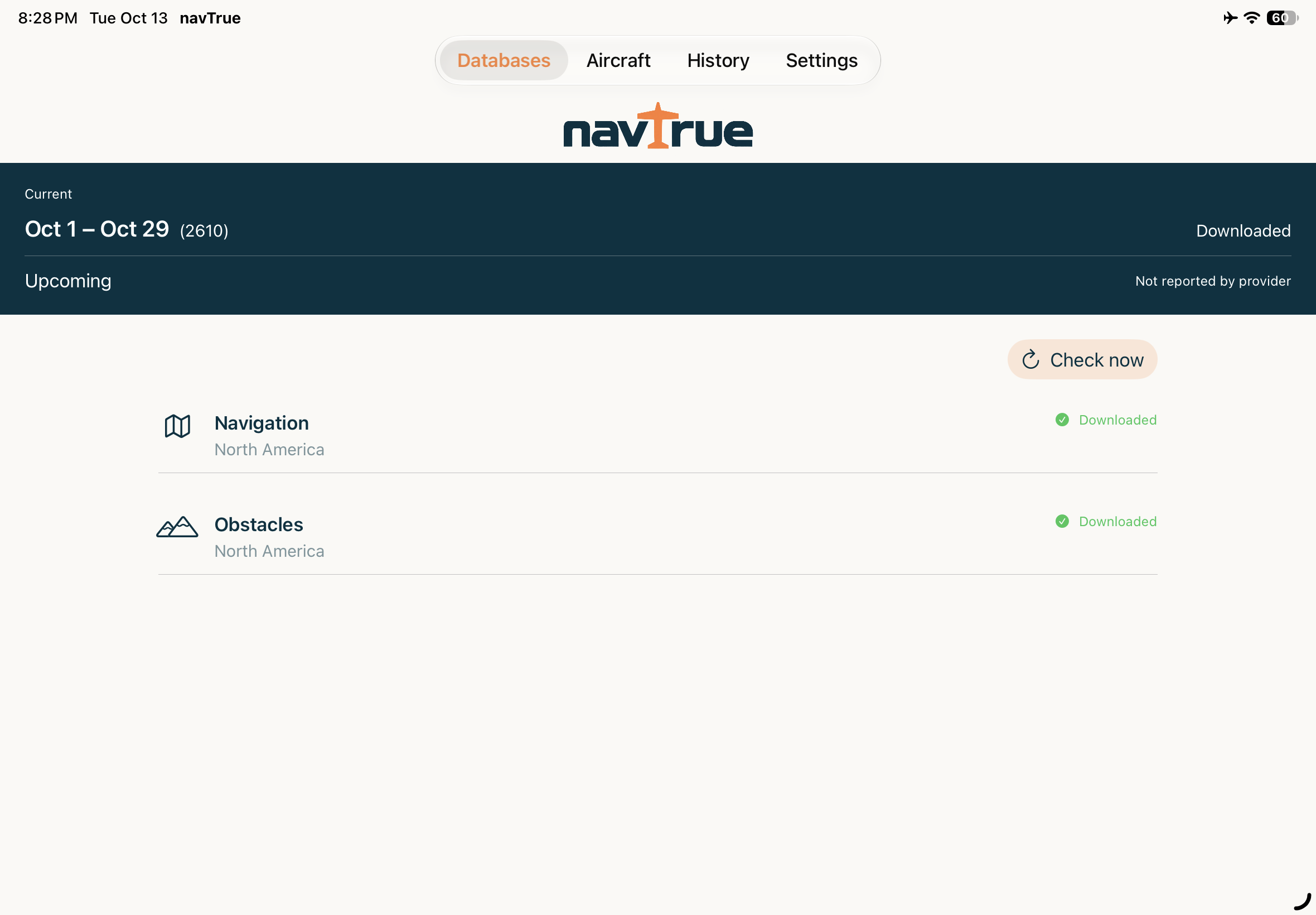This screenshot has width=1316, height=915.
Task: Click the airplane mode icon in status bar
Action: [1230, 18]
